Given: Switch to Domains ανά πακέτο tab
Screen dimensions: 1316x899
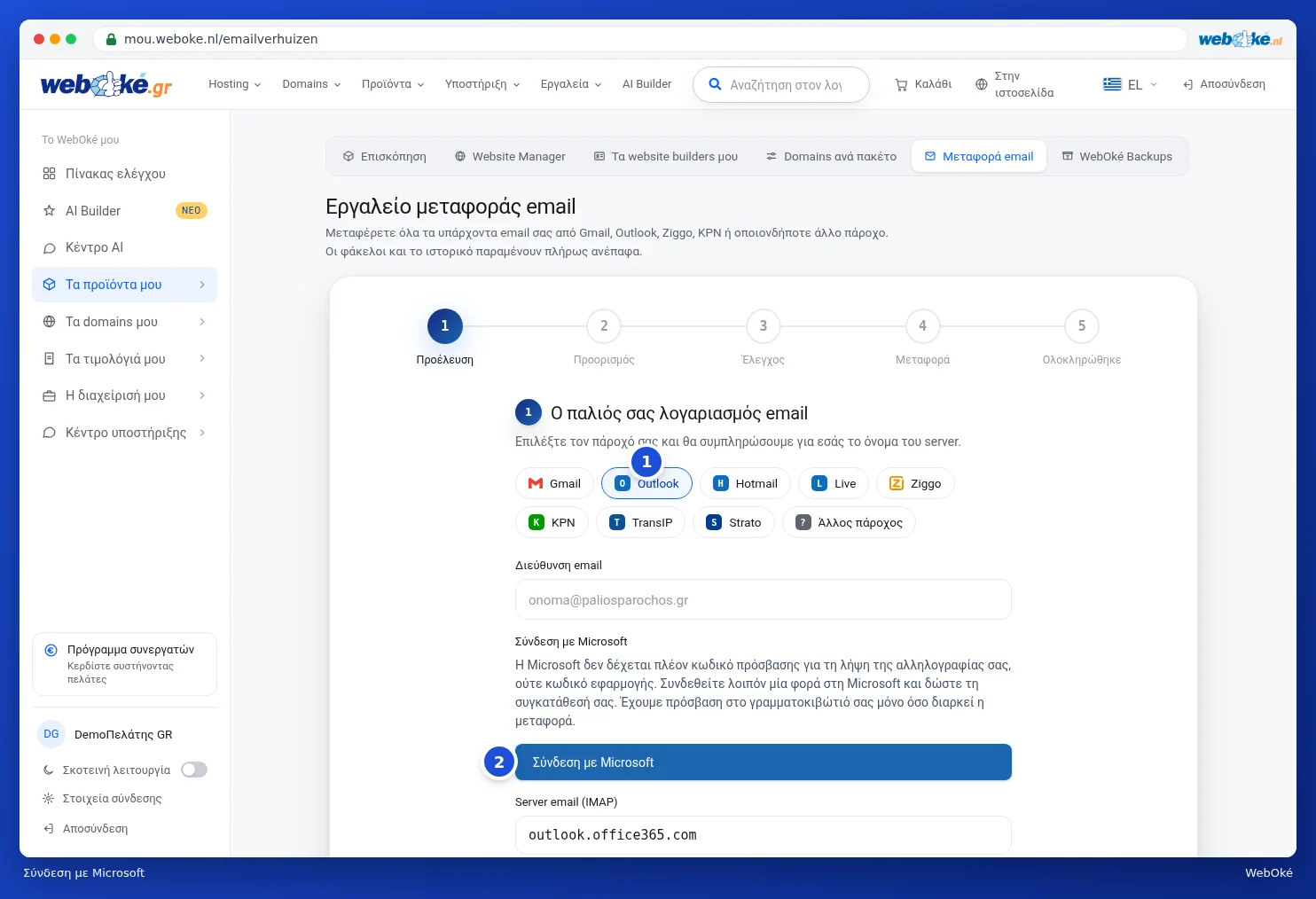Looking at the screenshot, I should point(832,157).
